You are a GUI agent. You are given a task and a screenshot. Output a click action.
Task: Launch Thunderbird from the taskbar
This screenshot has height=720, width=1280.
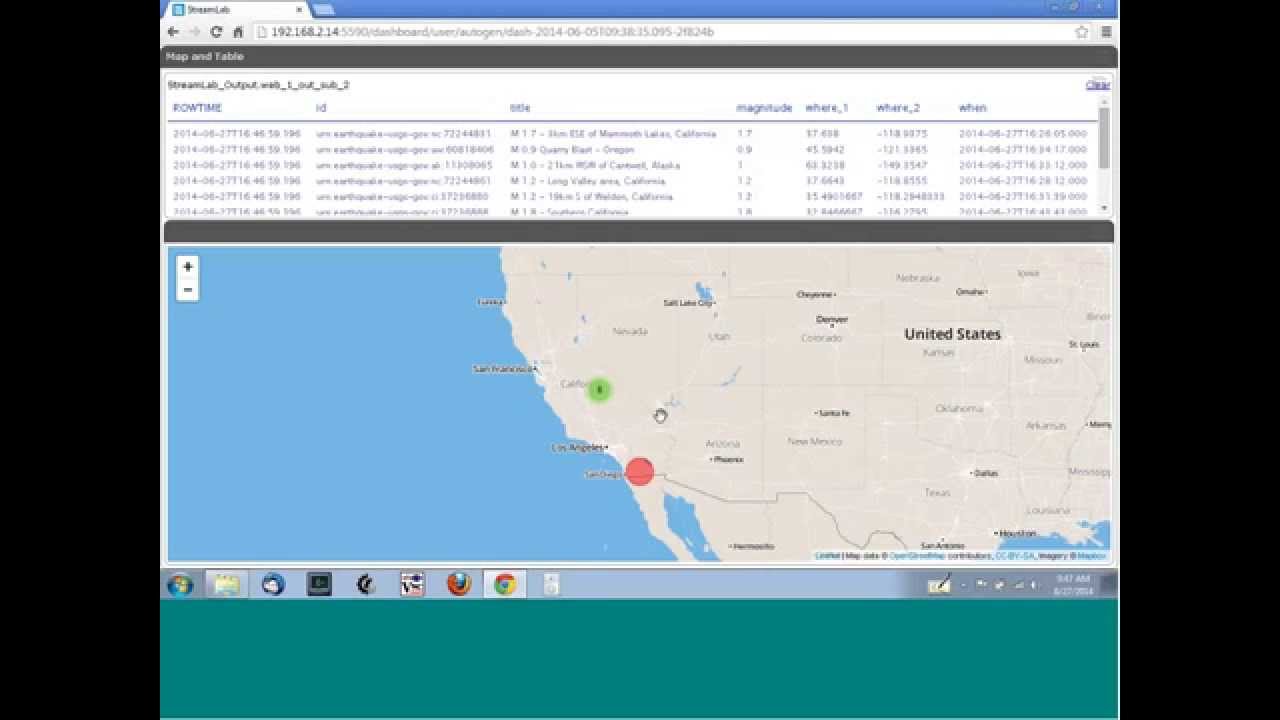(273, 585)
